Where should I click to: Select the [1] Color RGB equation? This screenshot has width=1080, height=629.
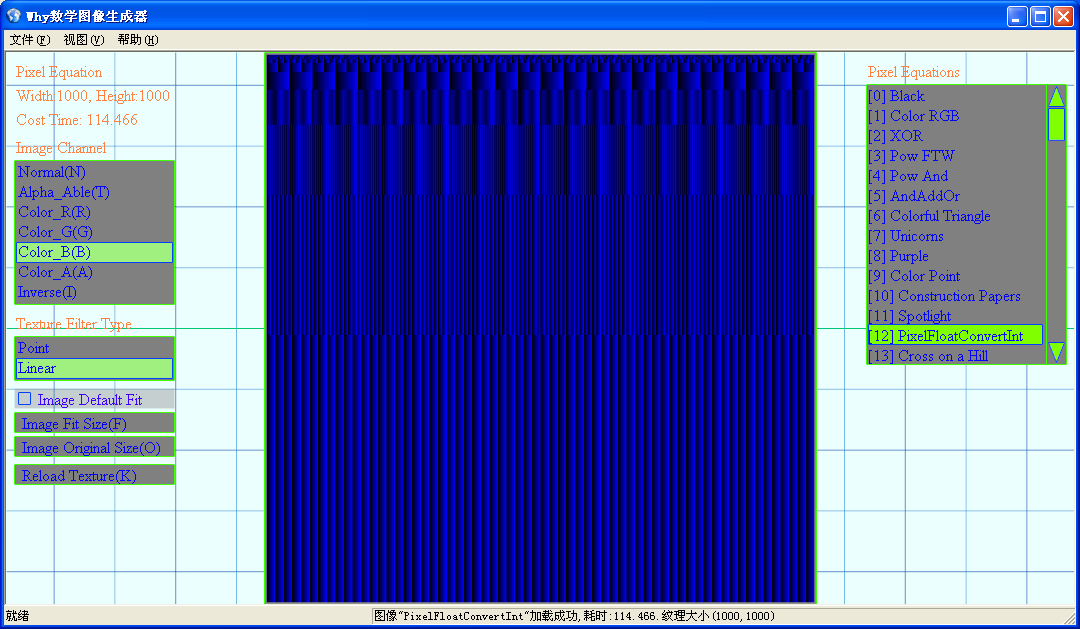(956, 116)
